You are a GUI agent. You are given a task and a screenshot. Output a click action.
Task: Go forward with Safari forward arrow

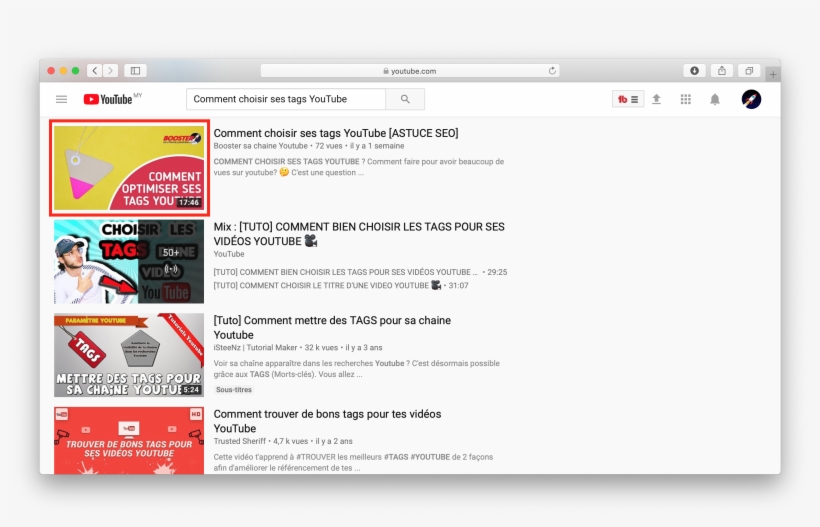pyautogui.click(x=110, y=71)
